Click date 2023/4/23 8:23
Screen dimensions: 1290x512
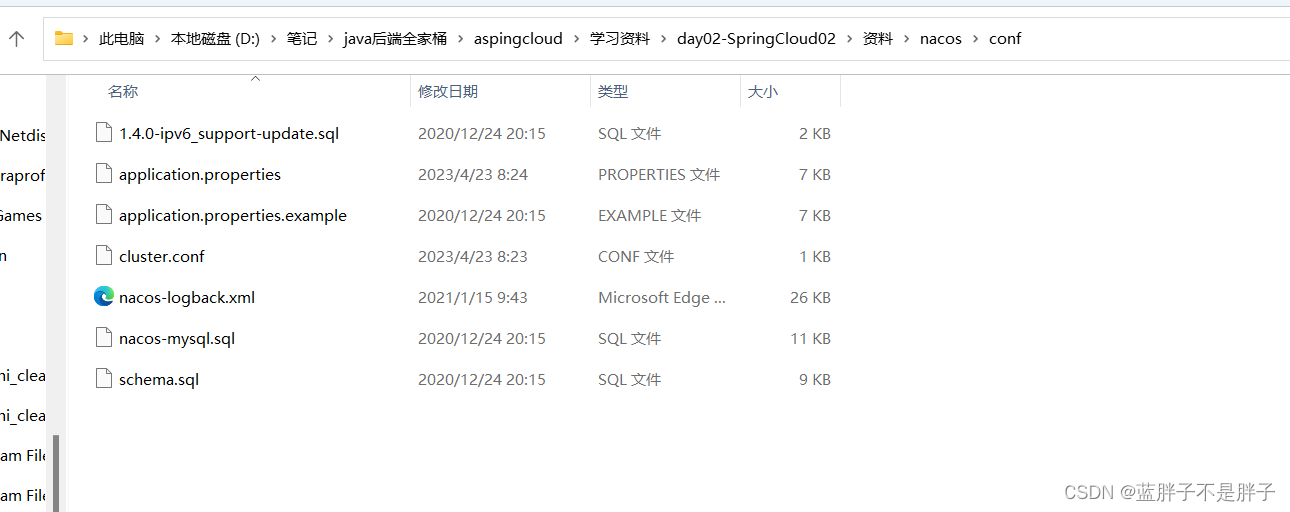[x=473, y=256]
